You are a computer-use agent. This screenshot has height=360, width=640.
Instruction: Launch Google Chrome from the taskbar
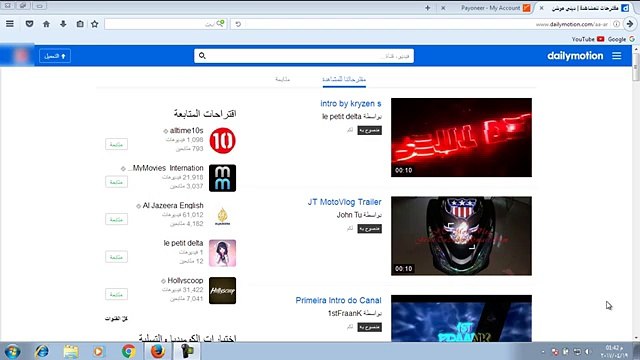pyautogui.click(x=128, y=351)
